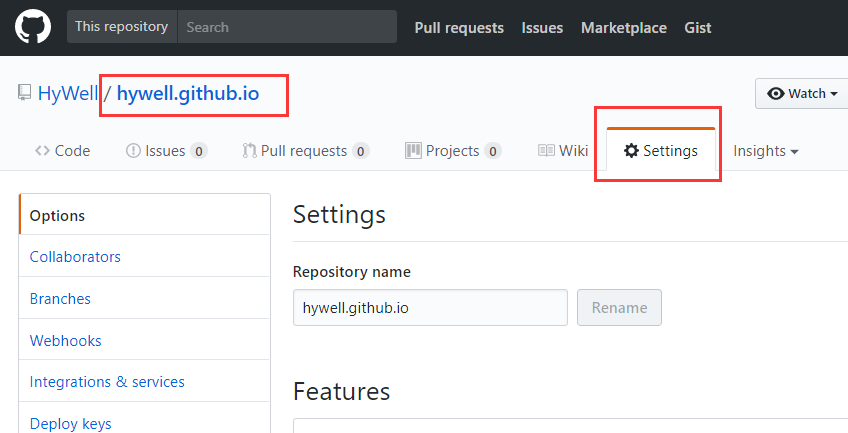Click the Features section heading

pyautogui.click(x=341, y=391)
